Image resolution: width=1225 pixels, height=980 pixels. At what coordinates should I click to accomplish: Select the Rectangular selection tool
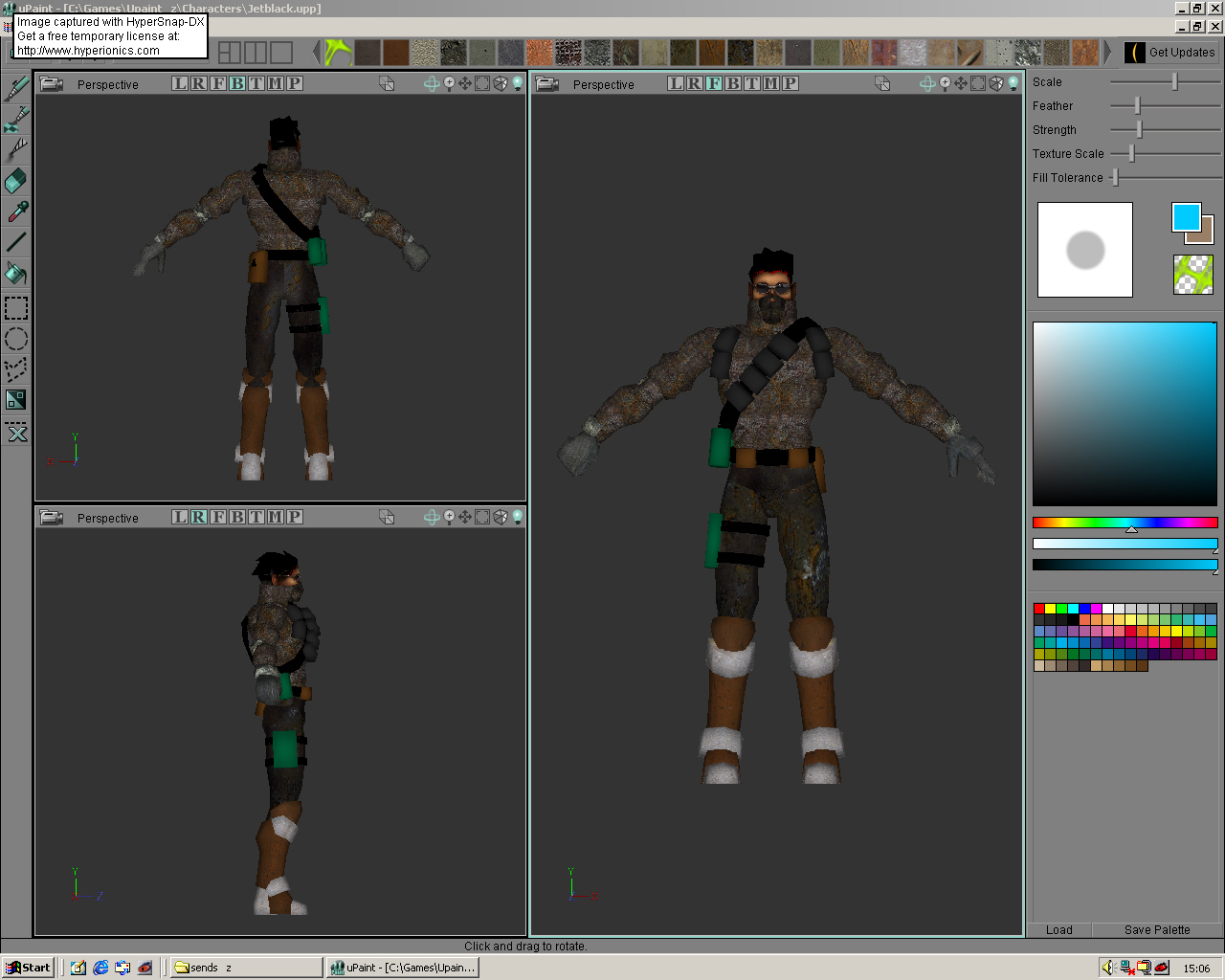[x=14, y=307]
